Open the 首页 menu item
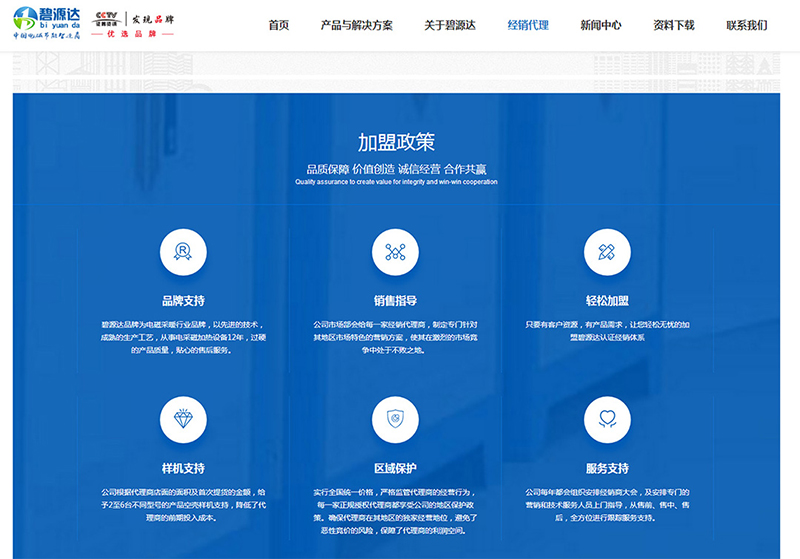The width and height of the screenshot is (800, 559). (x=279, y=25)
